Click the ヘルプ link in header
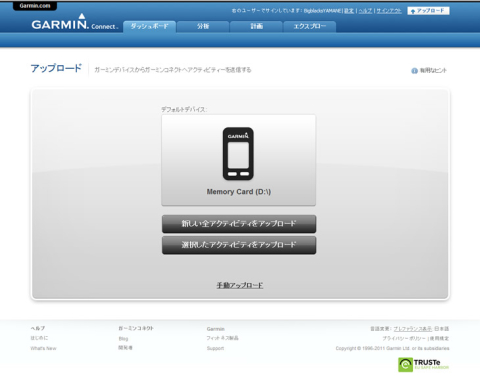 tap(365, 11)
